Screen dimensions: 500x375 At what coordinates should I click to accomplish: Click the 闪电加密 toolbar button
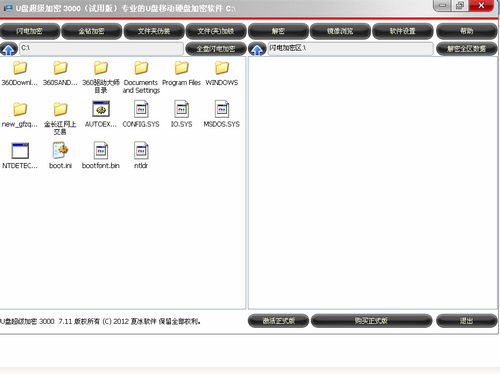(30, 31)
